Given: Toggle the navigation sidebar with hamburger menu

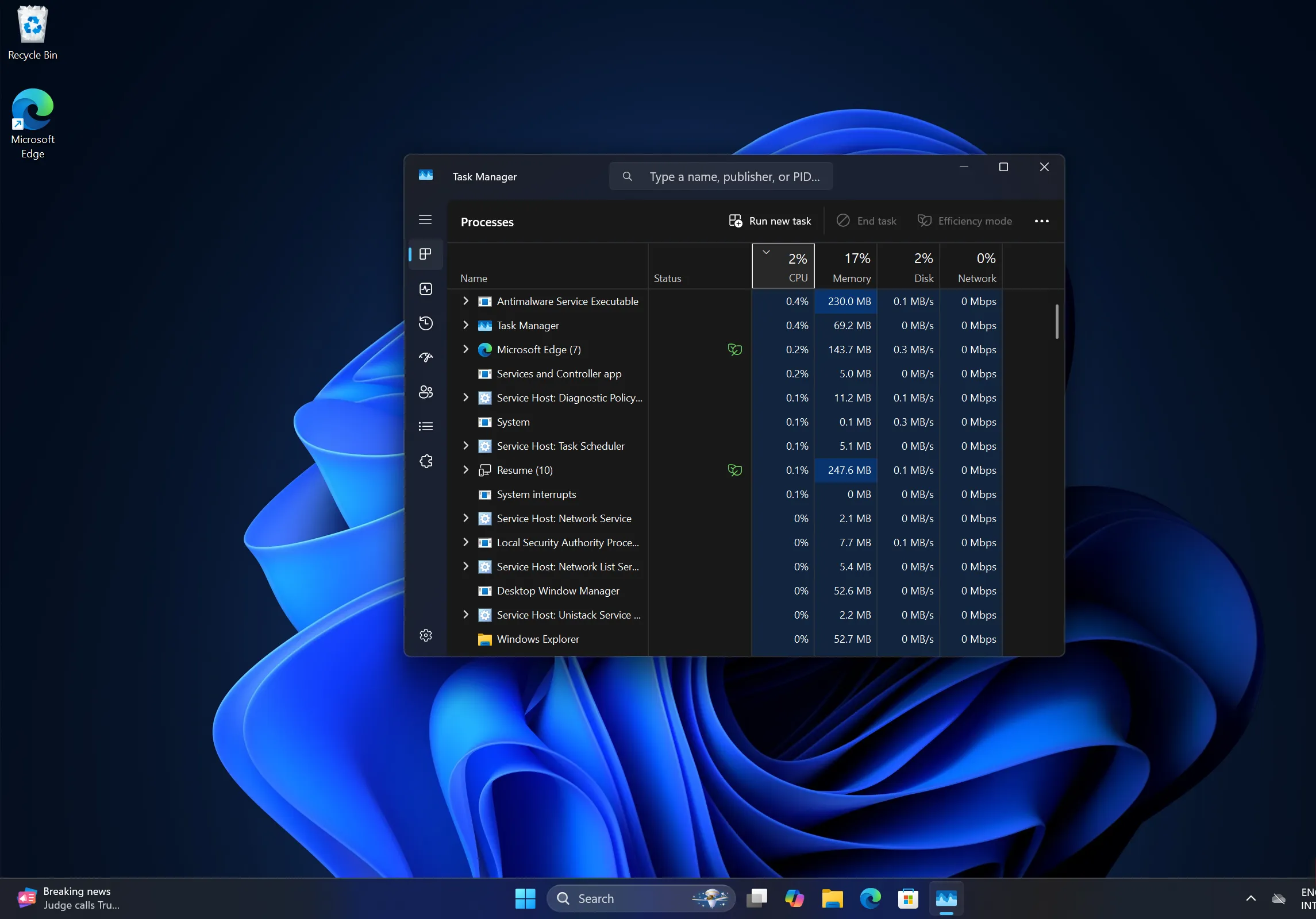Looking at the screenshot, I should tap(425, 220).
